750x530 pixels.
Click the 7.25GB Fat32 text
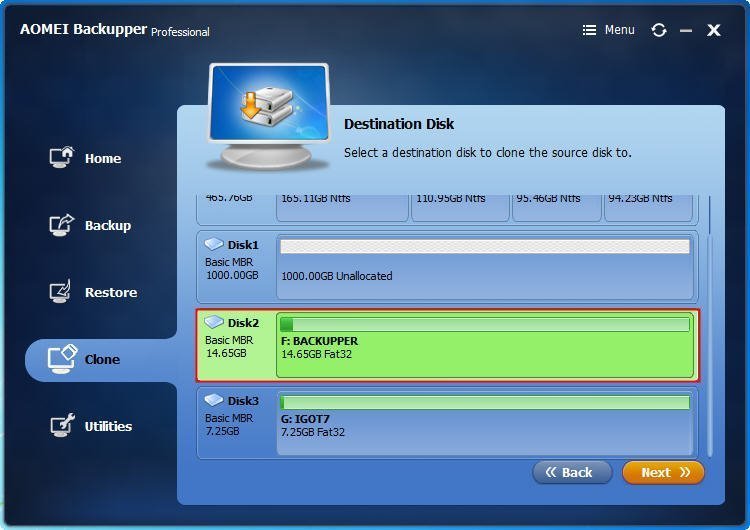coord(313,432)
